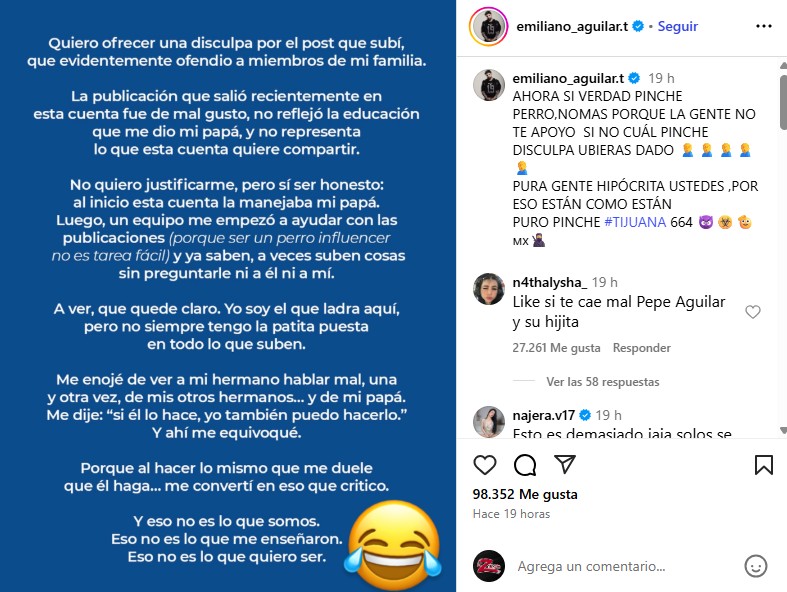The width and height of the screenshot is (787, 592).
Task: Save post with bookmark icon
Action: point(763,464)
